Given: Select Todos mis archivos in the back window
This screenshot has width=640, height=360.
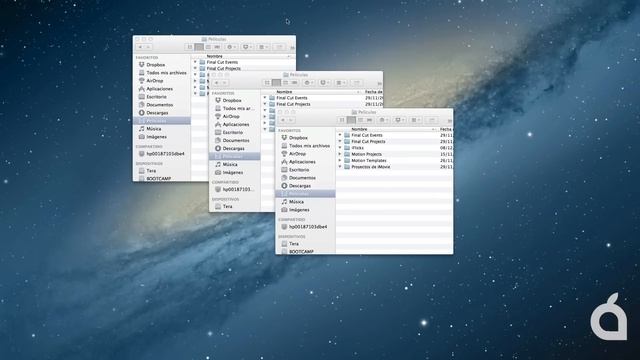Looking at the screenshot, I should [x=162, y=73].
